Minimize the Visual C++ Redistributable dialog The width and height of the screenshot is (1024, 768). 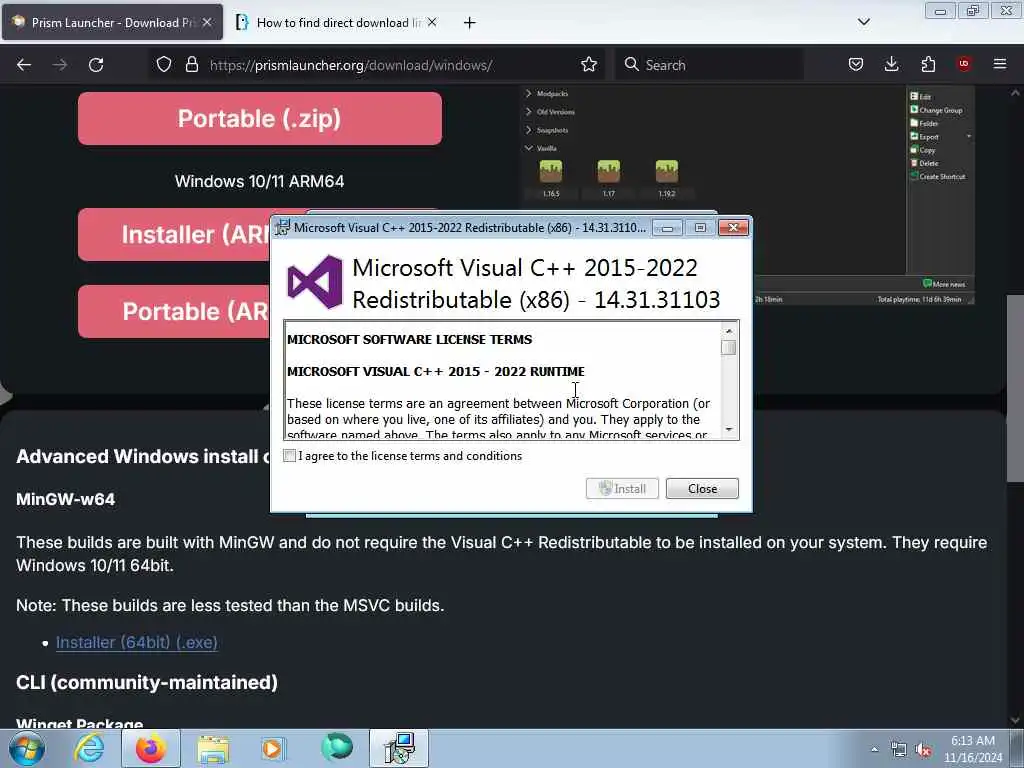pyautogui.click(x=667, y=228)
